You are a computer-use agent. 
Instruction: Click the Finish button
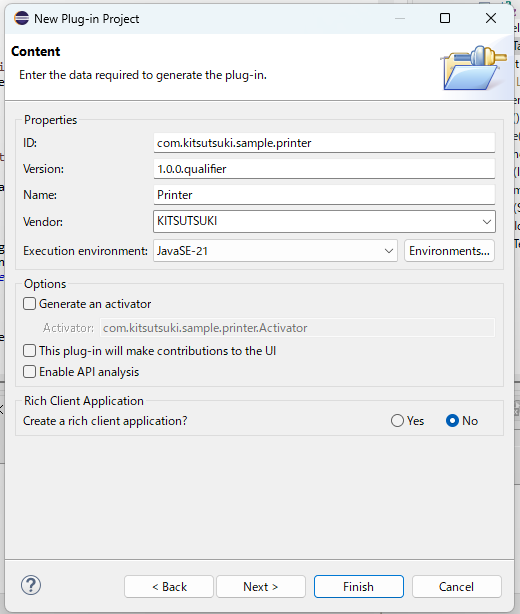359,587
